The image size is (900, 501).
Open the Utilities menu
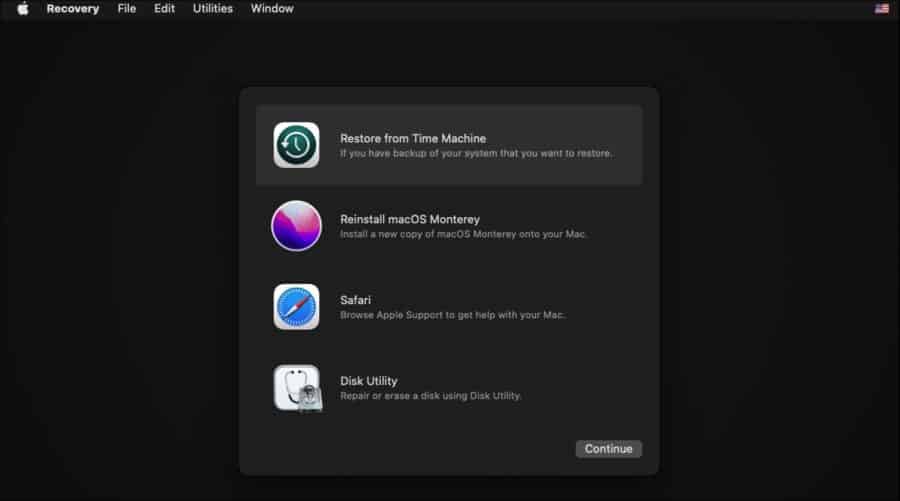tap(213, 9)
